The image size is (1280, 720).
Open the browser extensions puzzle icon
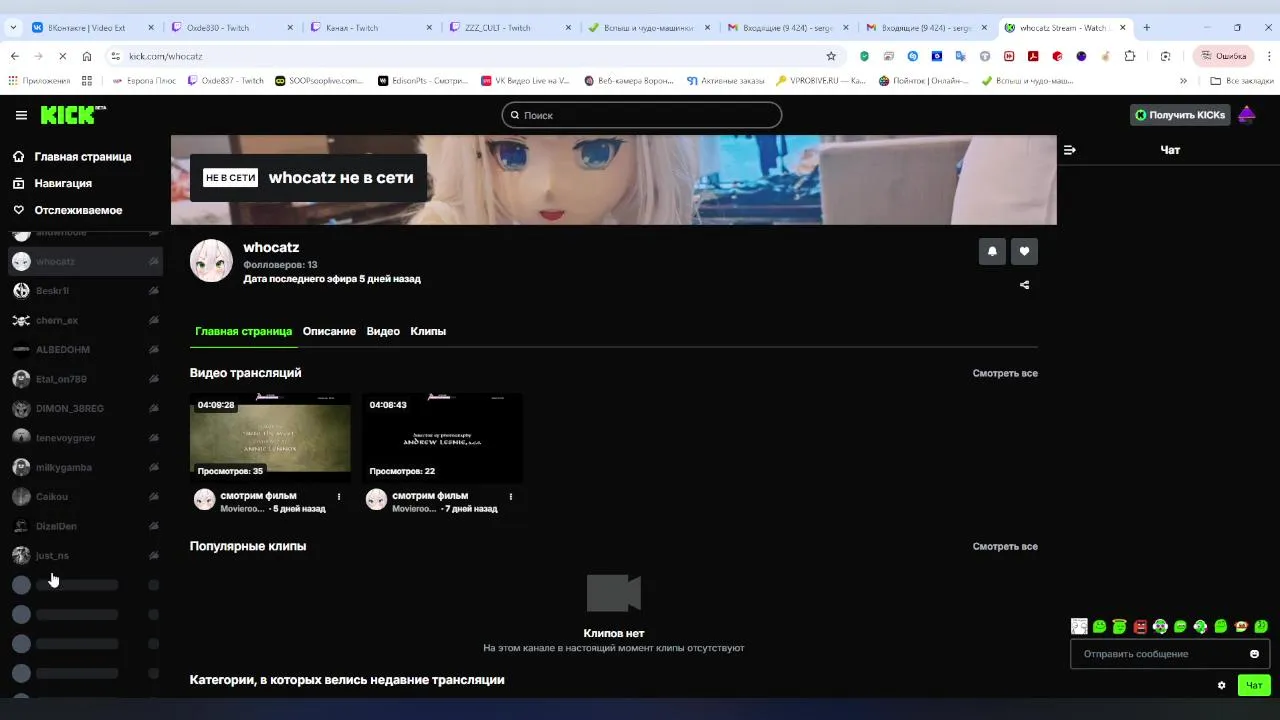tap(1130, 57)
